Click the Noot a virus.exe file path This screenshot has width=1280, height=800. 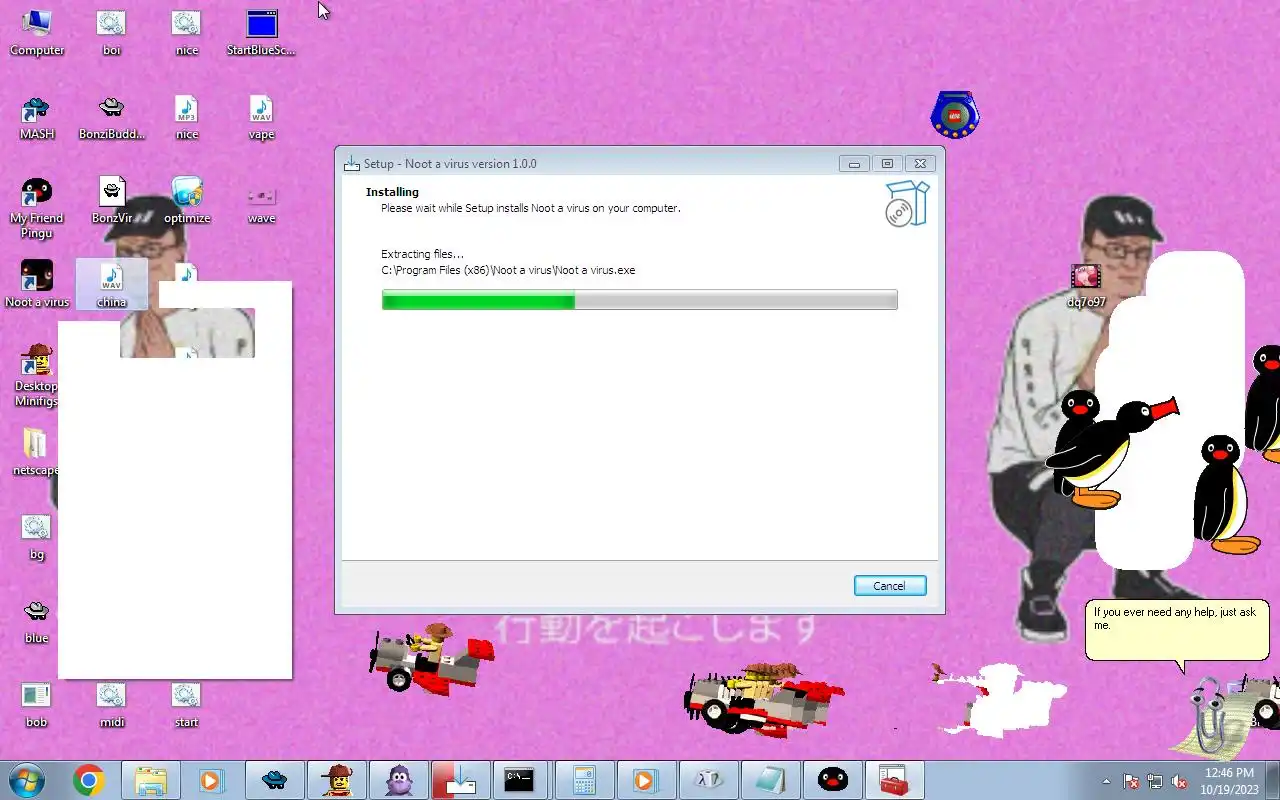[508, 270]
